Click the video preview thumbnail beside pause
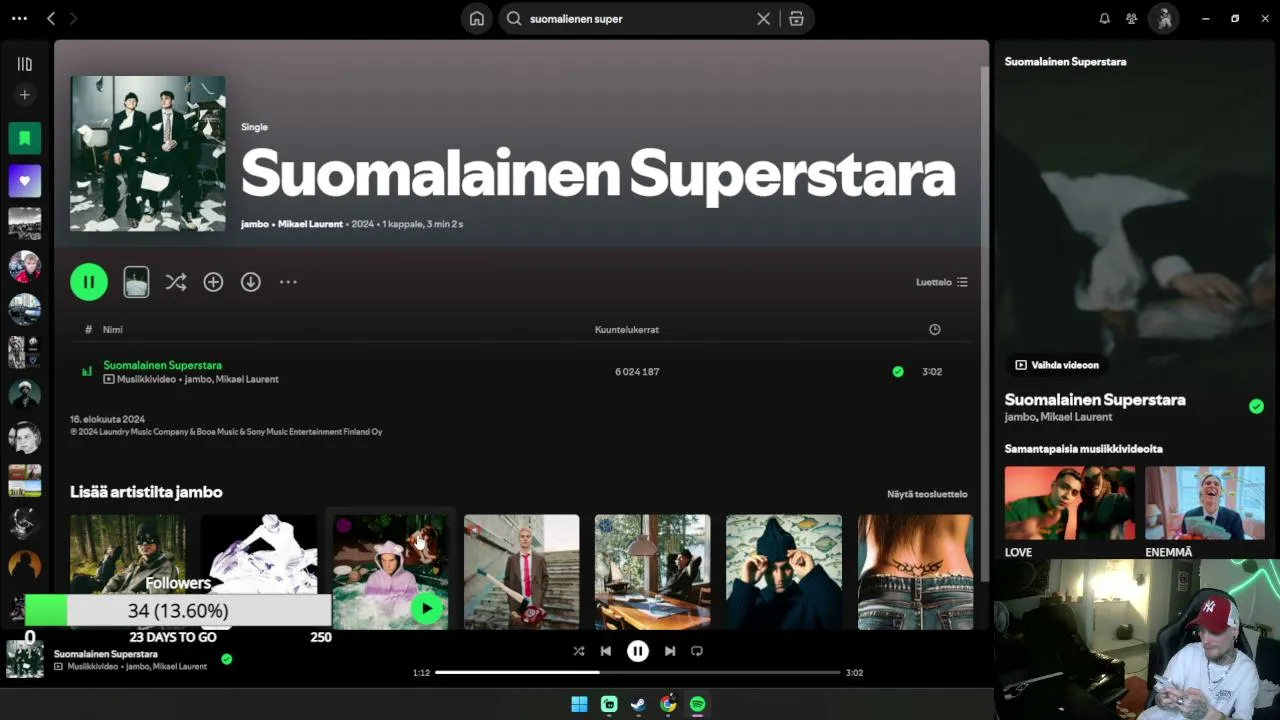 click(x=136, y=282)
